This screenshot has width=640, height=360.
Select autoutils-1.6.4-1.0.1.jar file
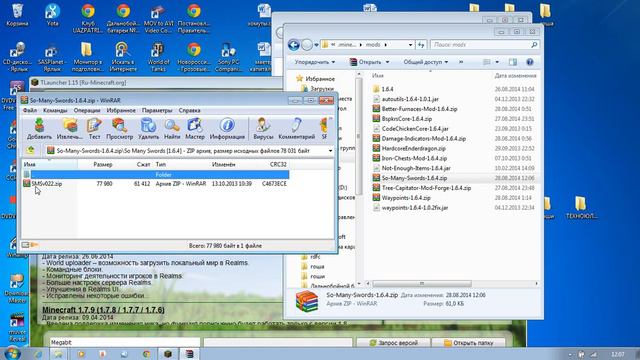(410, 99)
